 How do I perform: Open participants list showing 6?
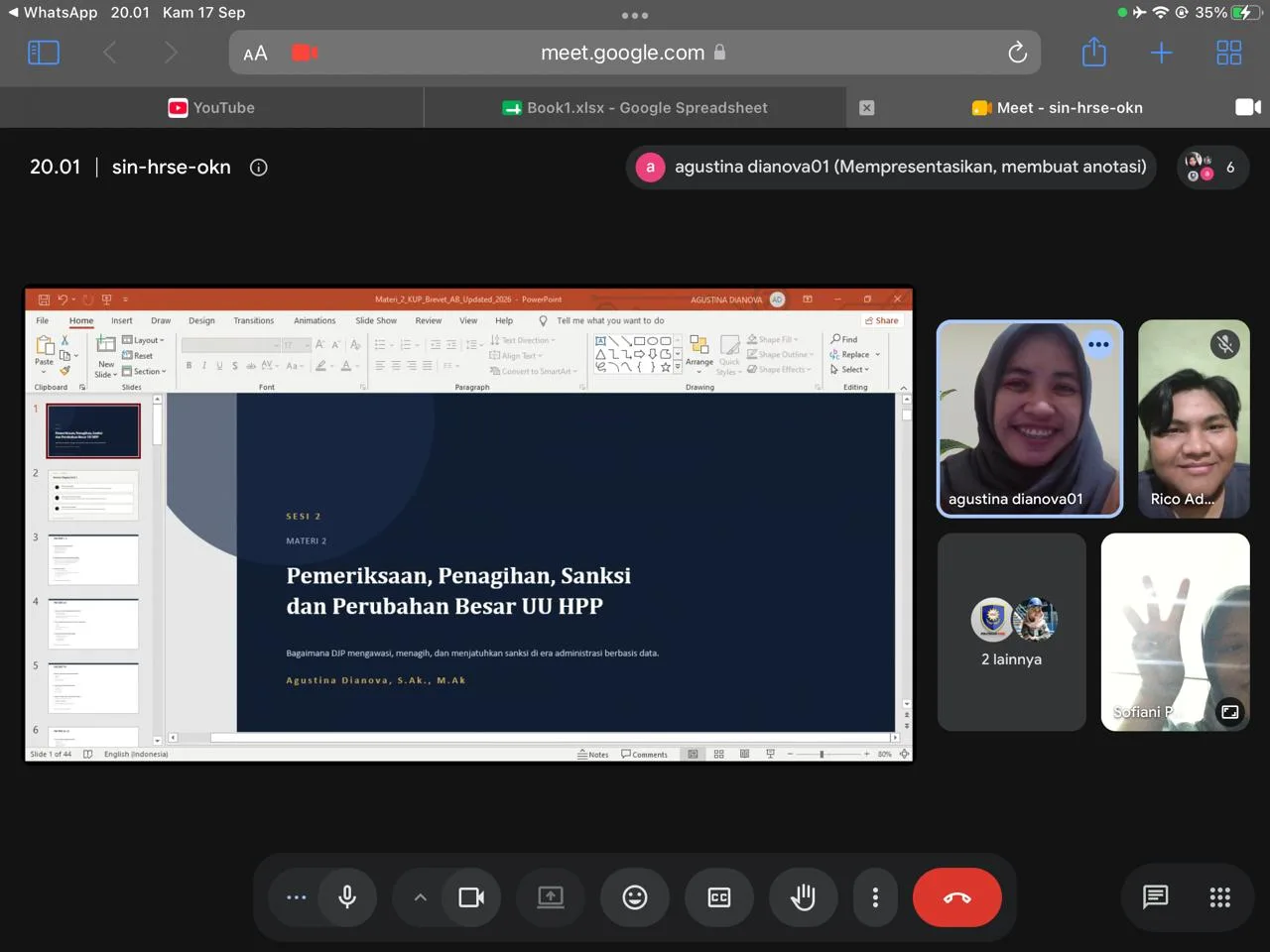coord(1212,168)
